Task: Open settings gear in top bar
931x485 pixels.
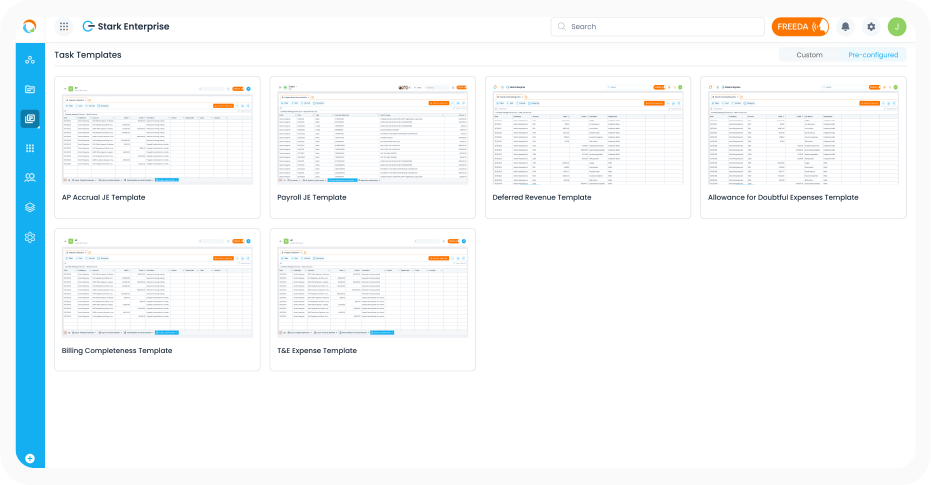Action: (x=871, y=27)
